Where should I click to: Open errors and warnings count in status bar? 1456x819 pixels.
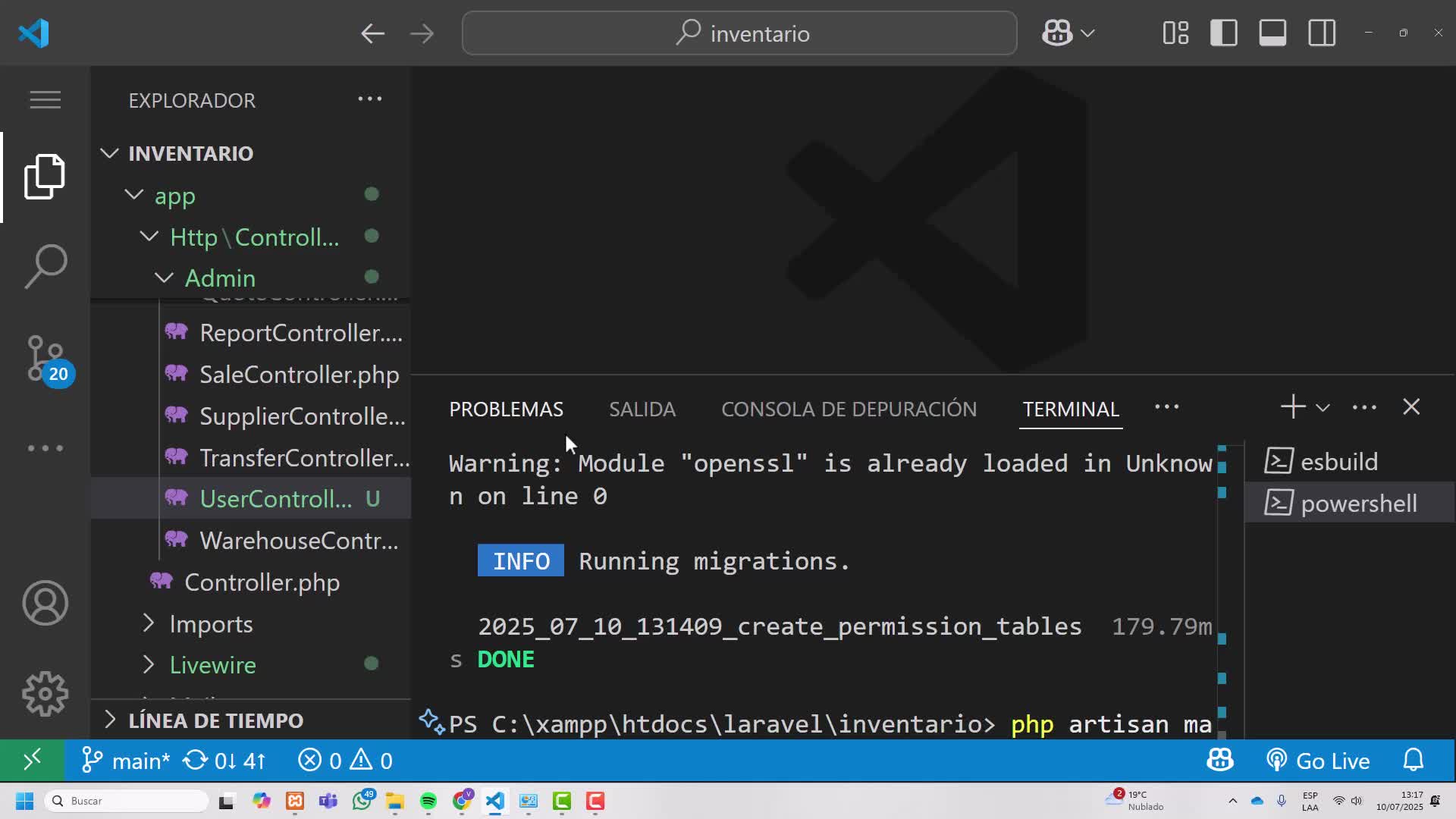[345, 761]
